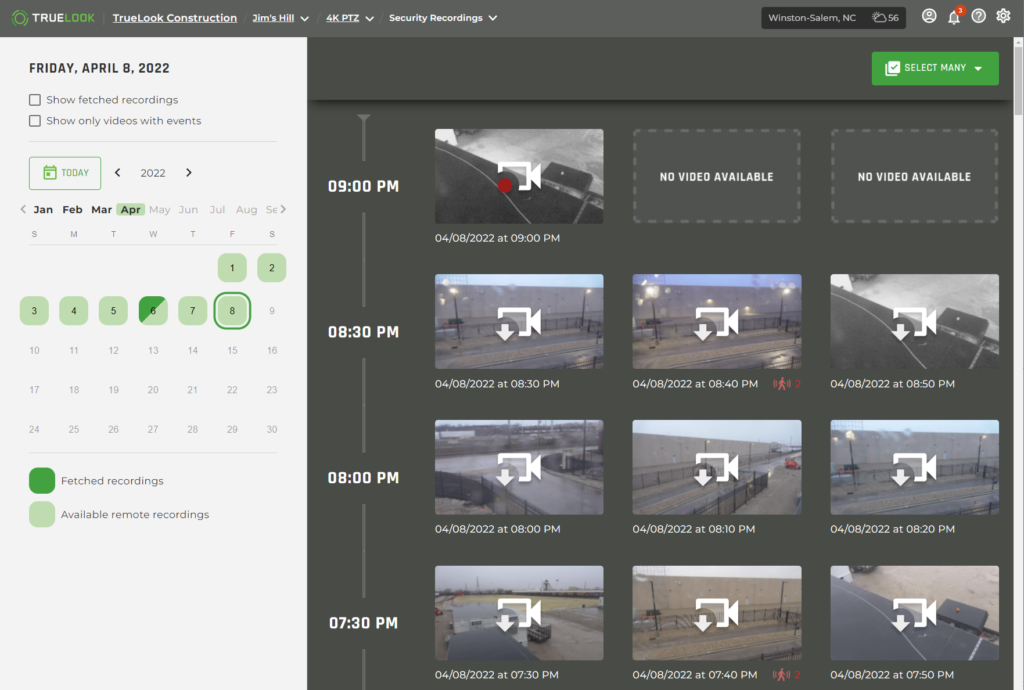The image size is (1024, 690).
Task: Click caption 04/08/2022 at 08:50 PM
Action: click(892, 384)
